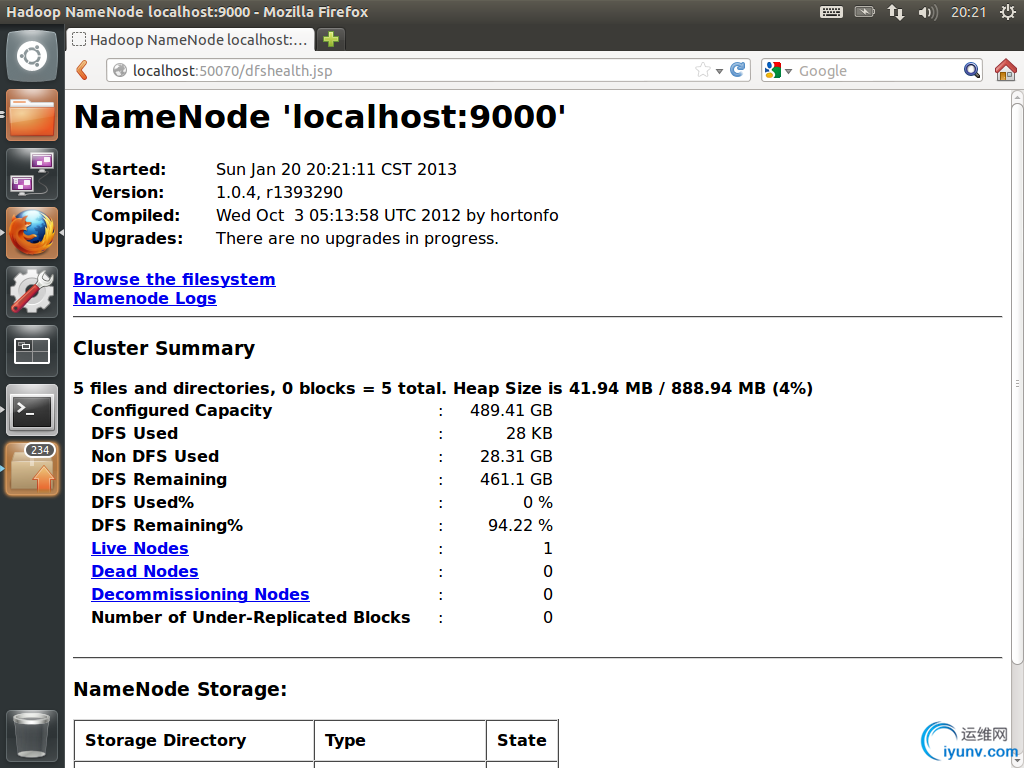Screen dimensions: 1024x768
Task: Click the DFS Used value 28 KB
Action: [529, 433]
